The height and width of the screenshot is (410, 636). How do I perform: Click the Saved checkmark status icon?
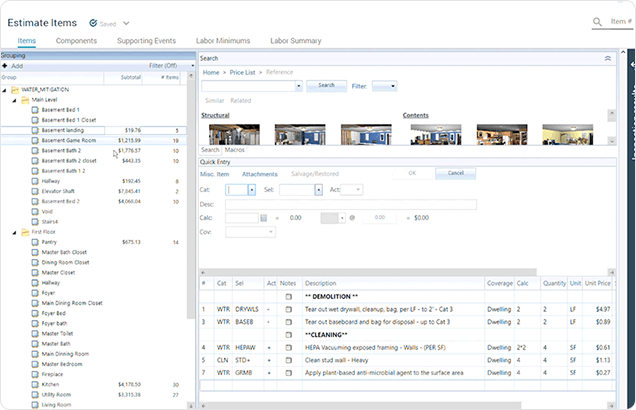click(x=93, y=21)
